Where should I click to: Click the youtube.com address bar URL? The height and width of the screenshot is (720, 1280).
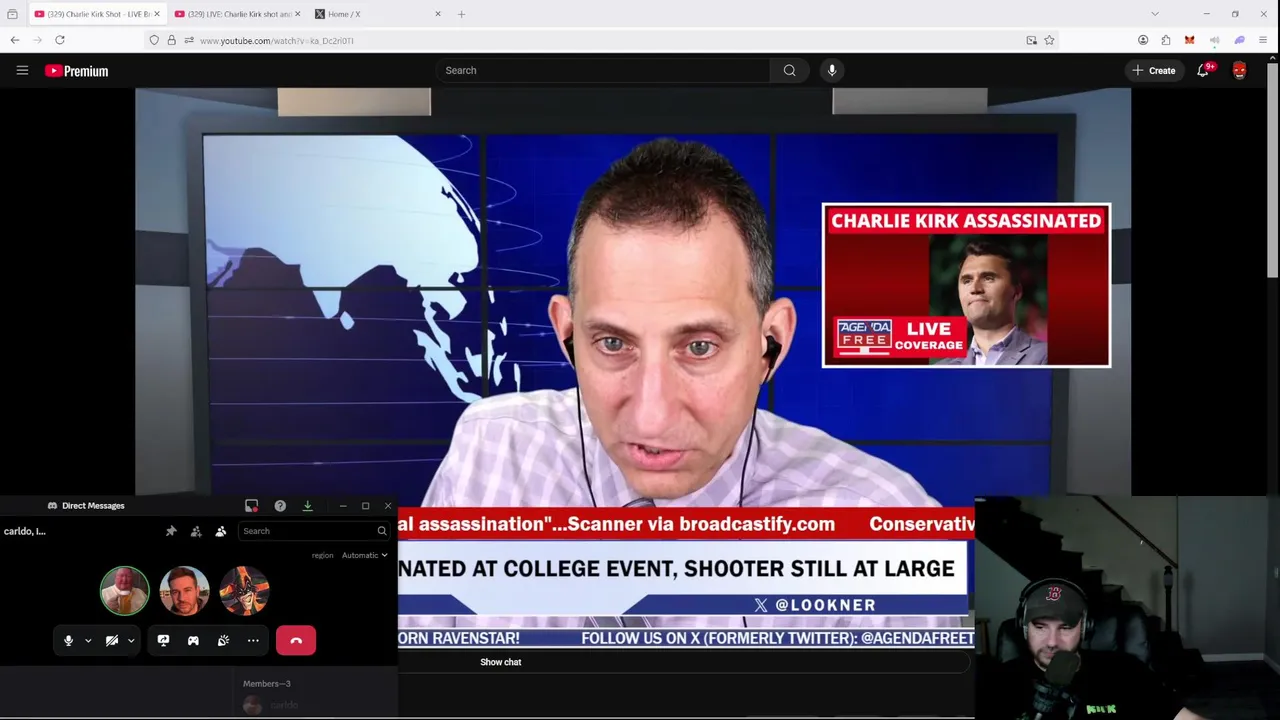[x=276, y=41]
